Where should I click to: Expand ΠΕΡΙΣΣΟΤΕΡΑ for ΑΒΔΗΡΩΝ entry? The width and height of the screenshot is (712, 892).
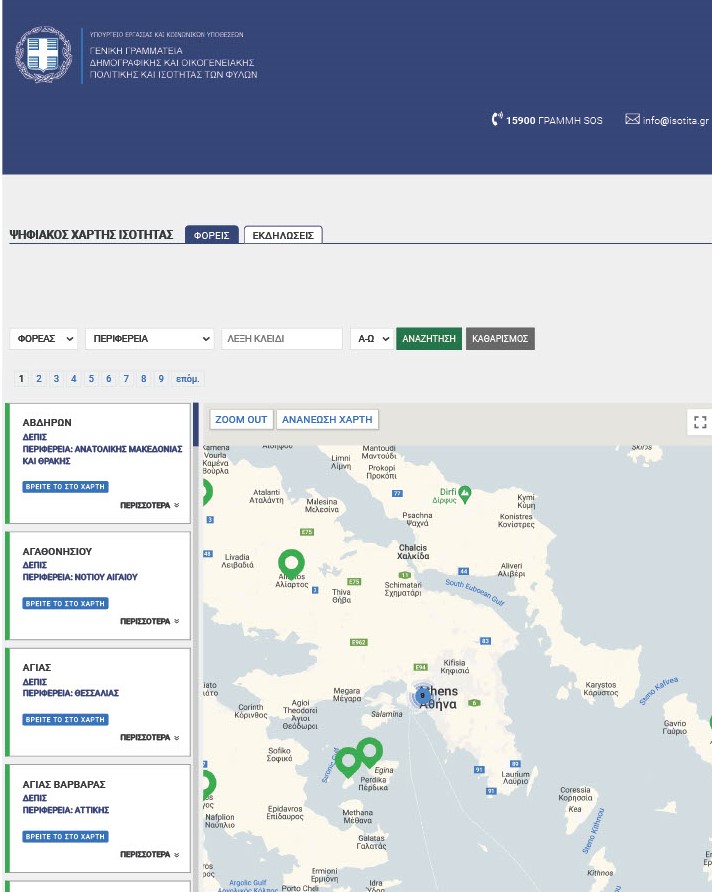pyautogui.click(x=150, y=505)
